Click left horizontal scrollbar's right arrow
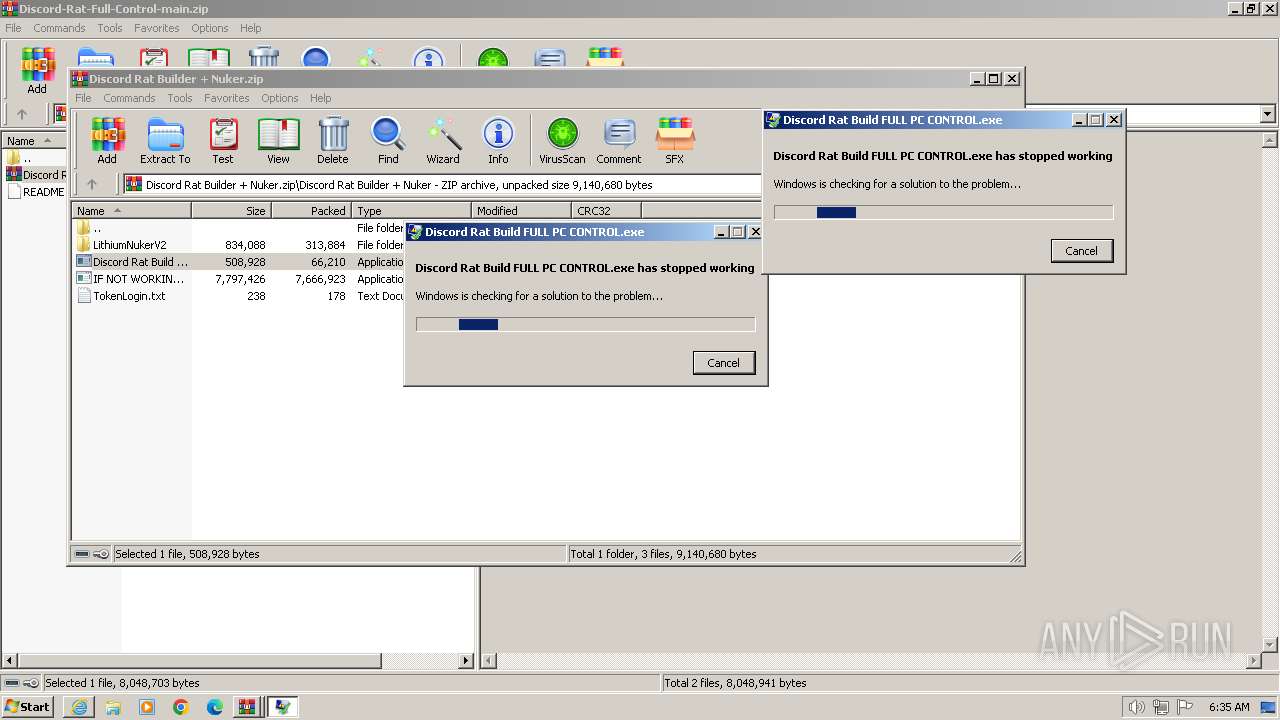Image resolution: width=1280 pixels, height=720 pixels. (466, 660)
